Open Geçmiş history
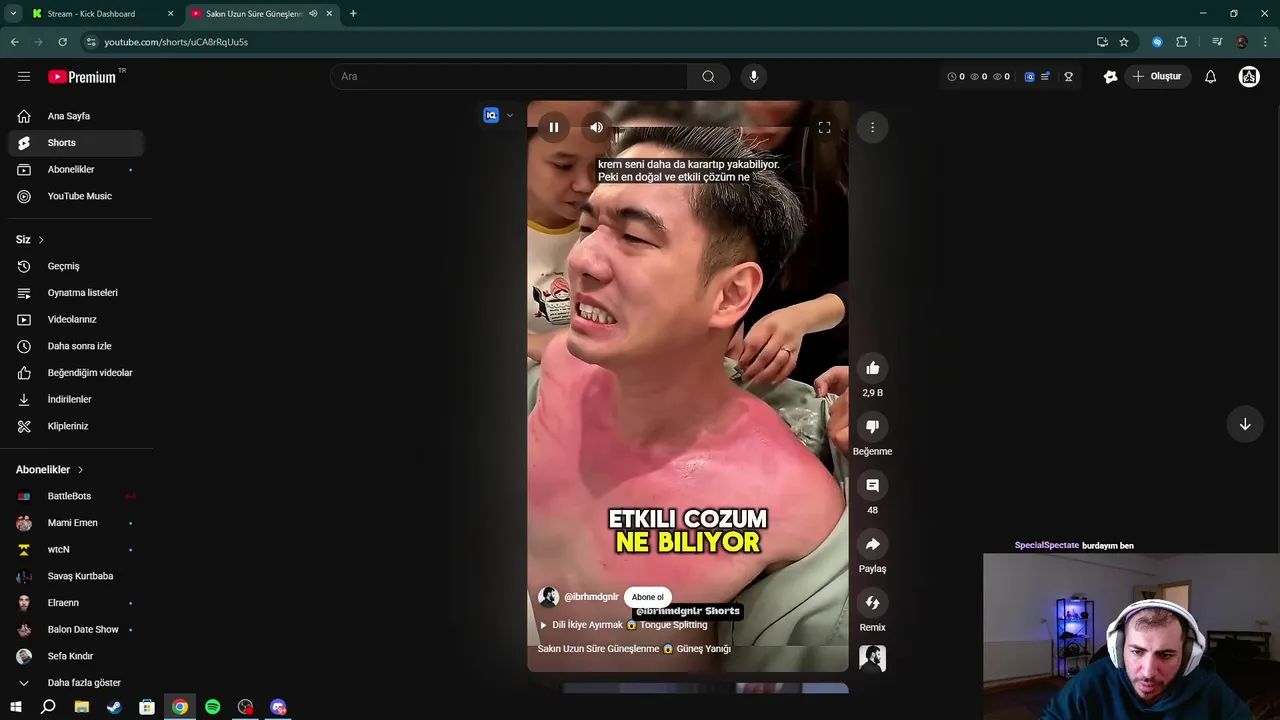Image resolution: width=1280 pixels, height=720 pixels. coord(76,266)
